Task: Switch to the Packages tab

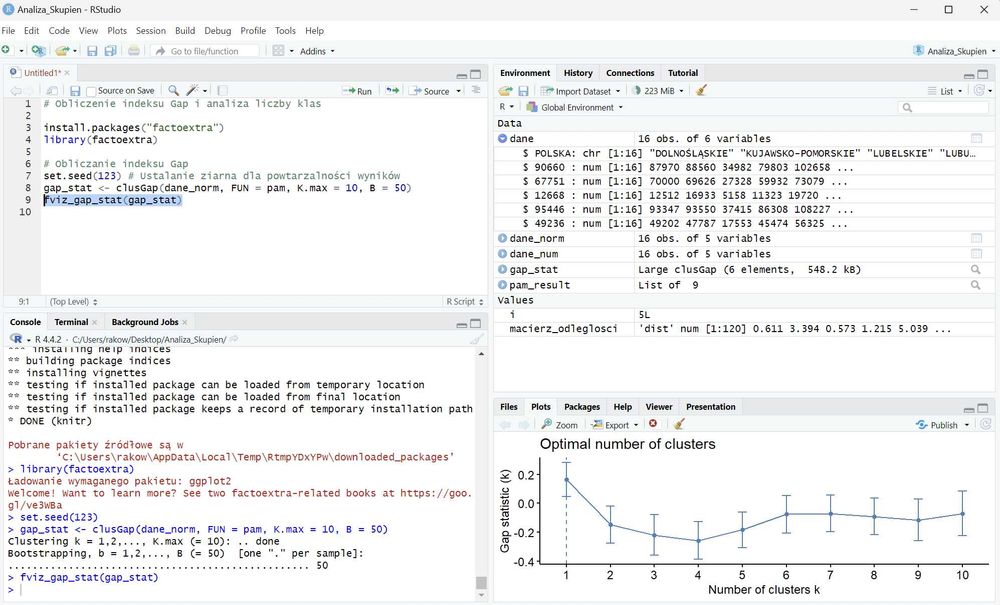Action: 582,407
